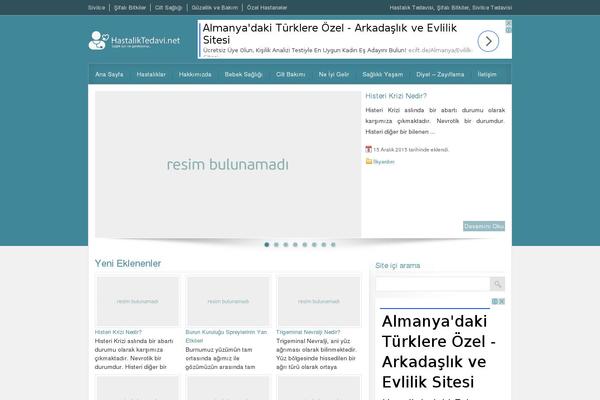
Task: Click the search magnifier icon button
Action: (497, 284)
